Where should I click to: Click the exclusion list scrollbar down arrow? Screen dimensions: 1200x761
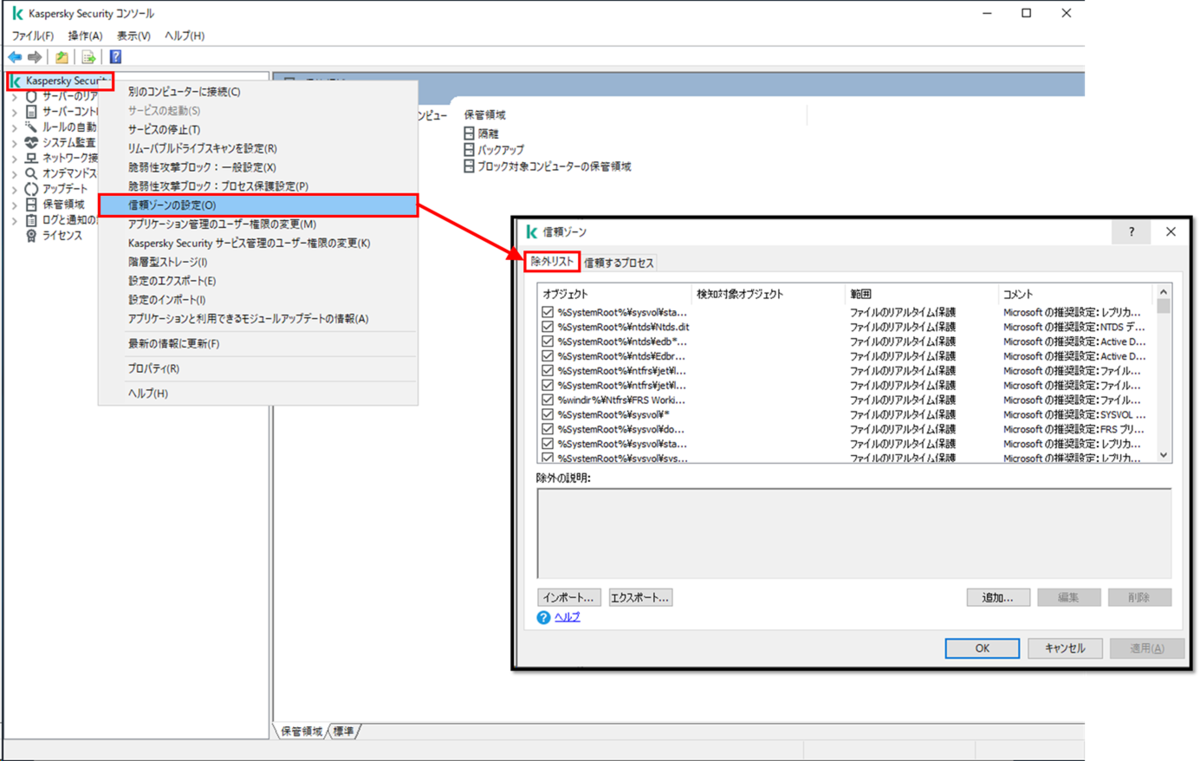(1163, 454)
